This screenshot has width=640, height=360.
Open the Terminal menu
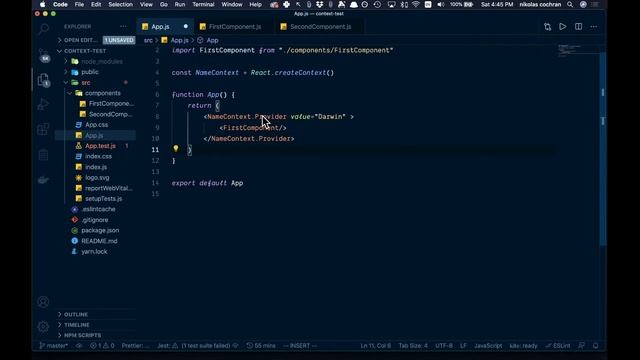pos(203,4)
